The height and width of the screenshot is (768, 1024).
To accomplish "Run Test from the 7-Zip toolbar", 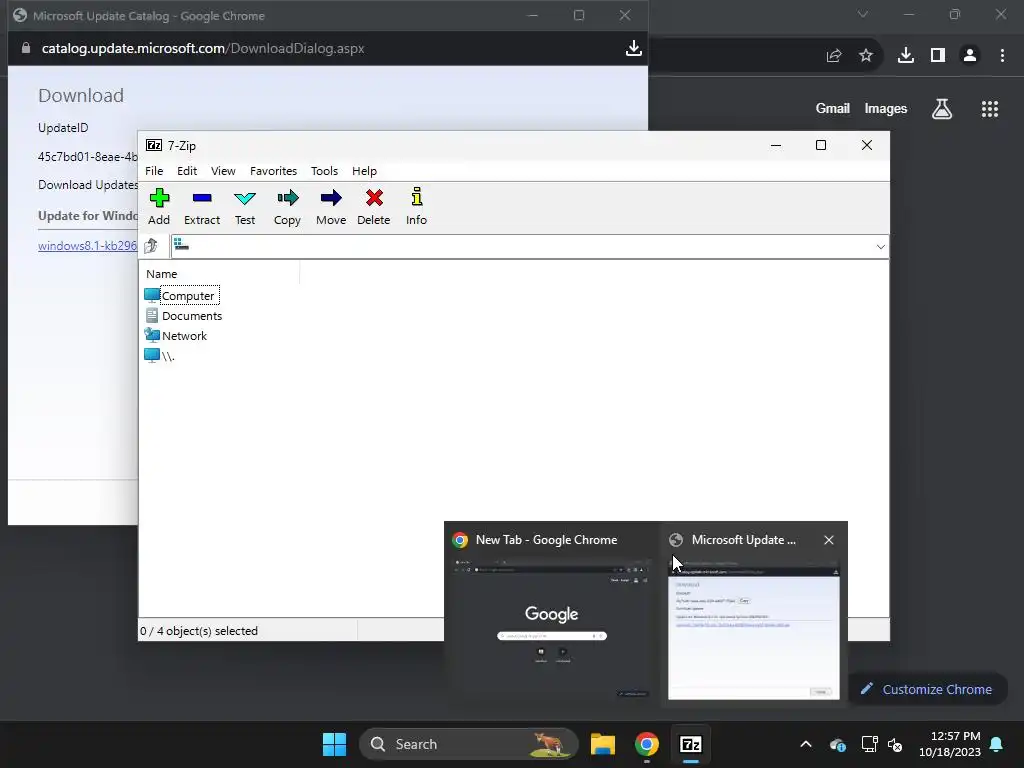I will [245, 206].
